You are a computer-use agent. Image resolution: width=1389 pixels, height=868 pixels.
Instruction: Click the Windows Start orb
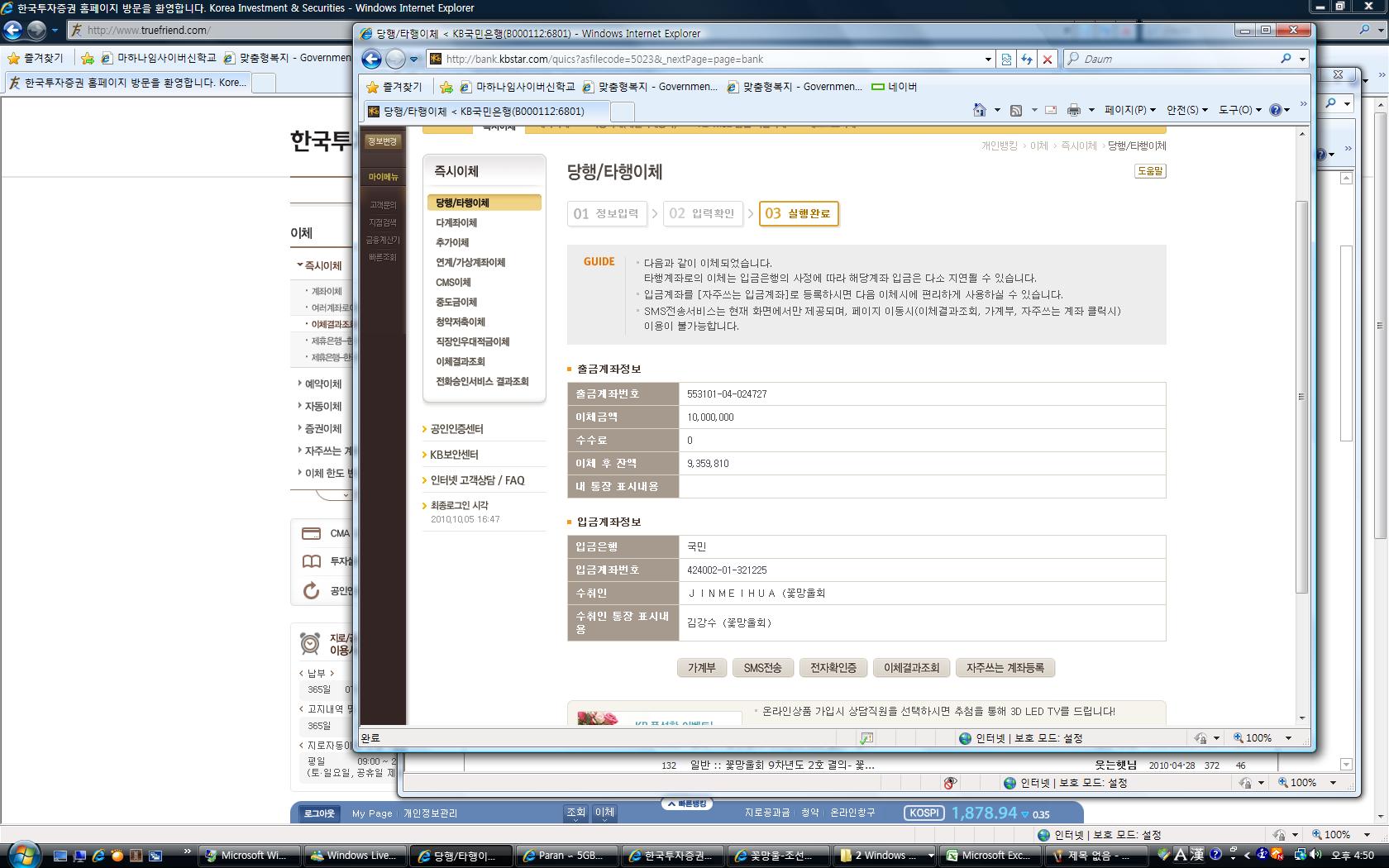click(22, 855)
